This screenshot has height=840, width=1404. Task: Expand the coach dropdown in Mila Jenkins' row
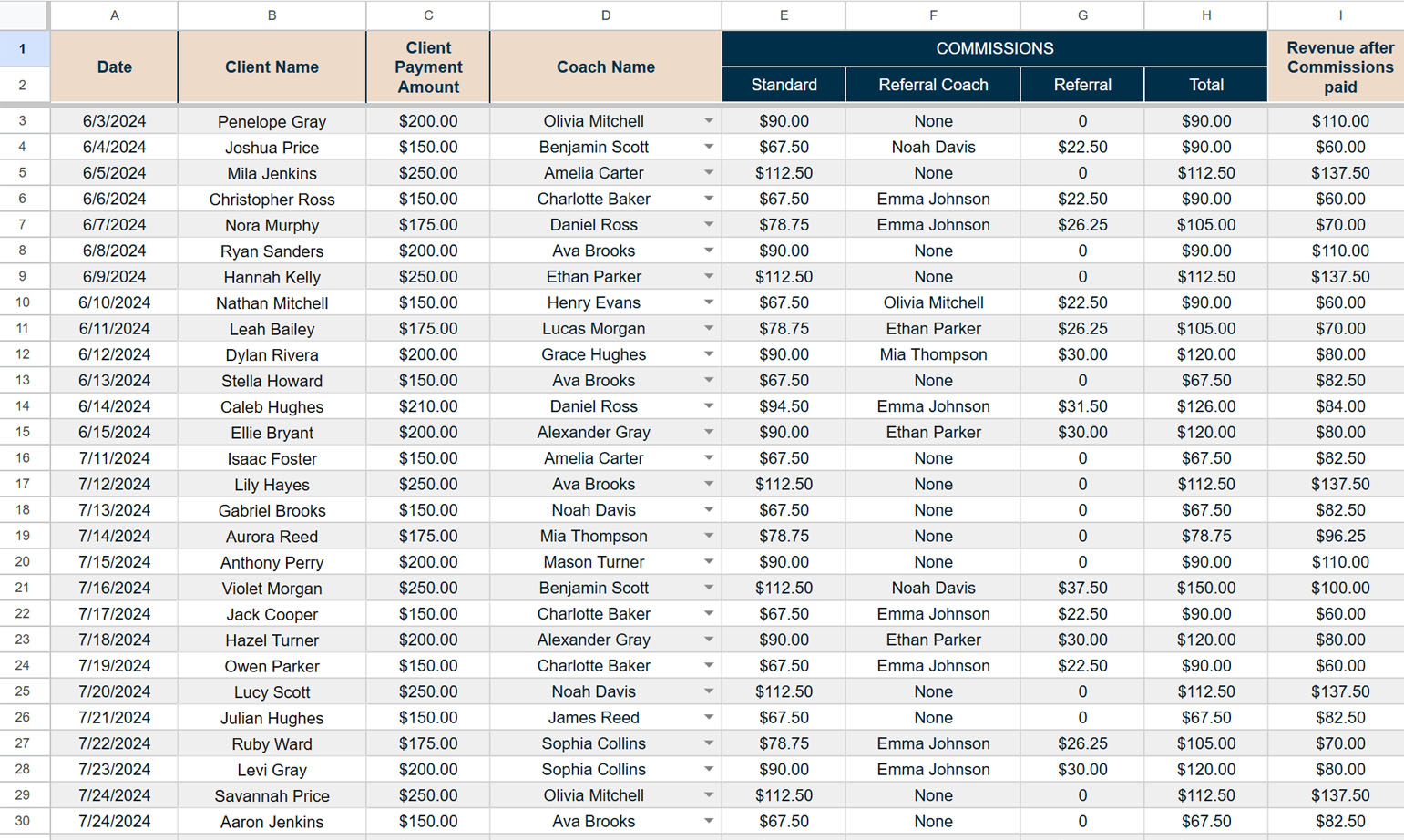click(708, 173)
